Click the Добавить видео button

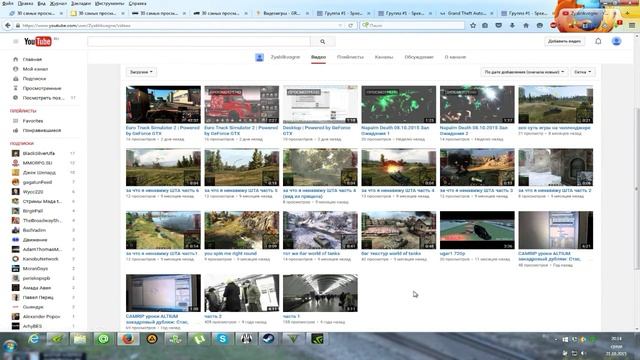[x=564, y=41]
